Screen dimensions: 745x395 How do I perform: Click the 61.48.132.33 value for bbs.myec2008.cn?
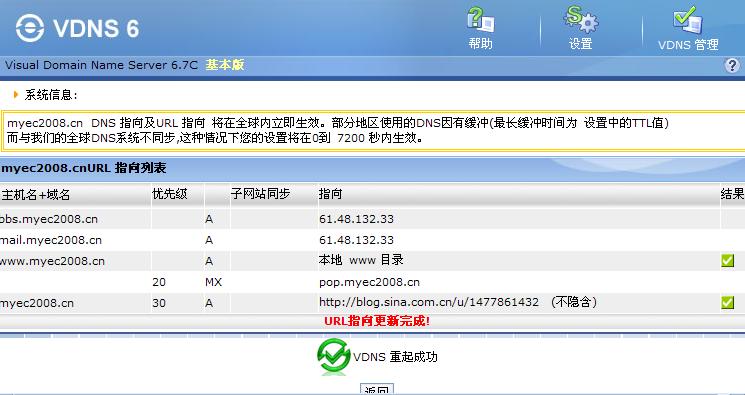(356, 219)
